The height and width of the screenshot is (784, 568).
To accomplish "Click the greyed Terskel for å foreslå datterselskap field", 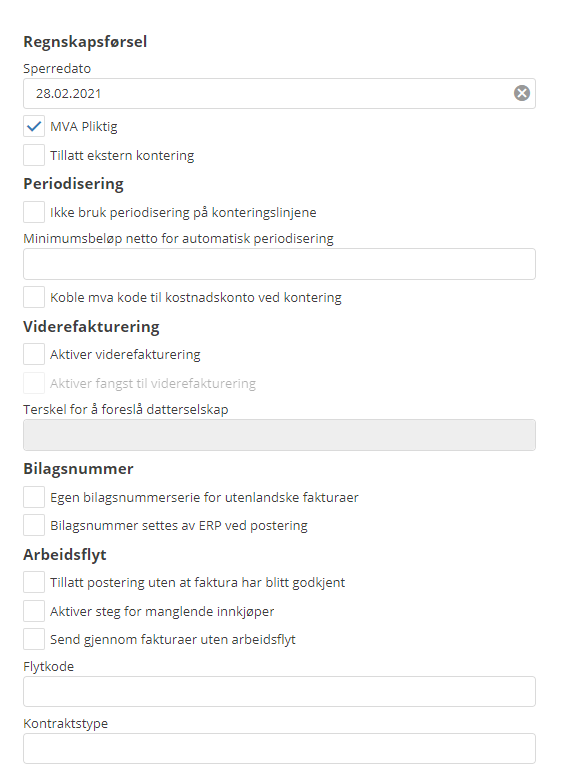I will [x=279, y=435].
